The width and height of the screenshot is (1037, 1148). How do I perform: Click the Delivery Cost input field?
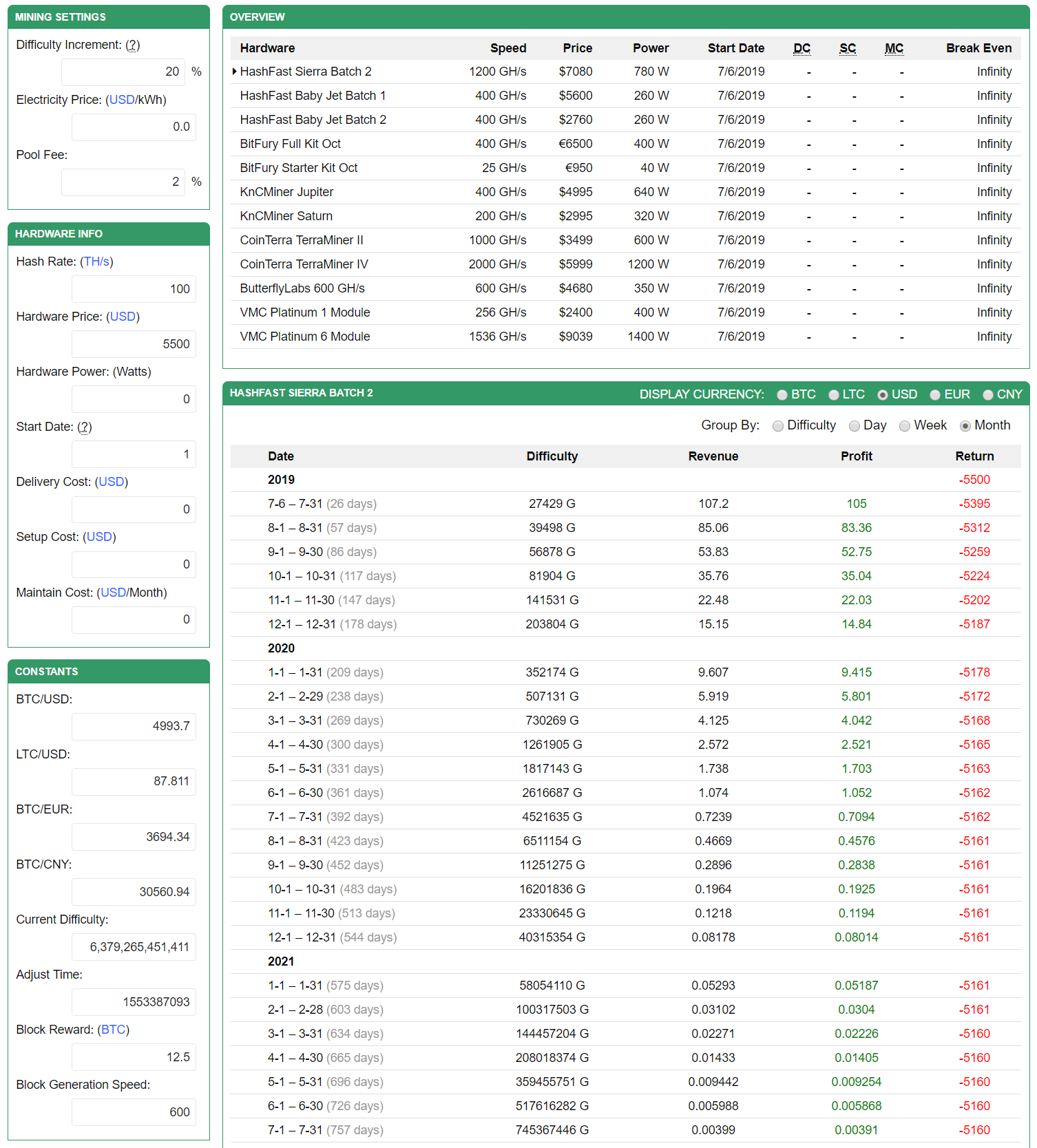tap(134, 510)
